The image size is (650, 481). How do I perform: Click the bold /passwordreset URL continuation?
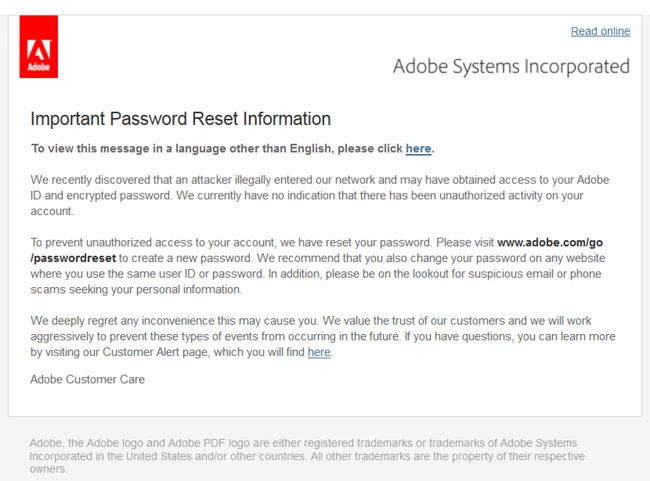click(x=73, y=258)
